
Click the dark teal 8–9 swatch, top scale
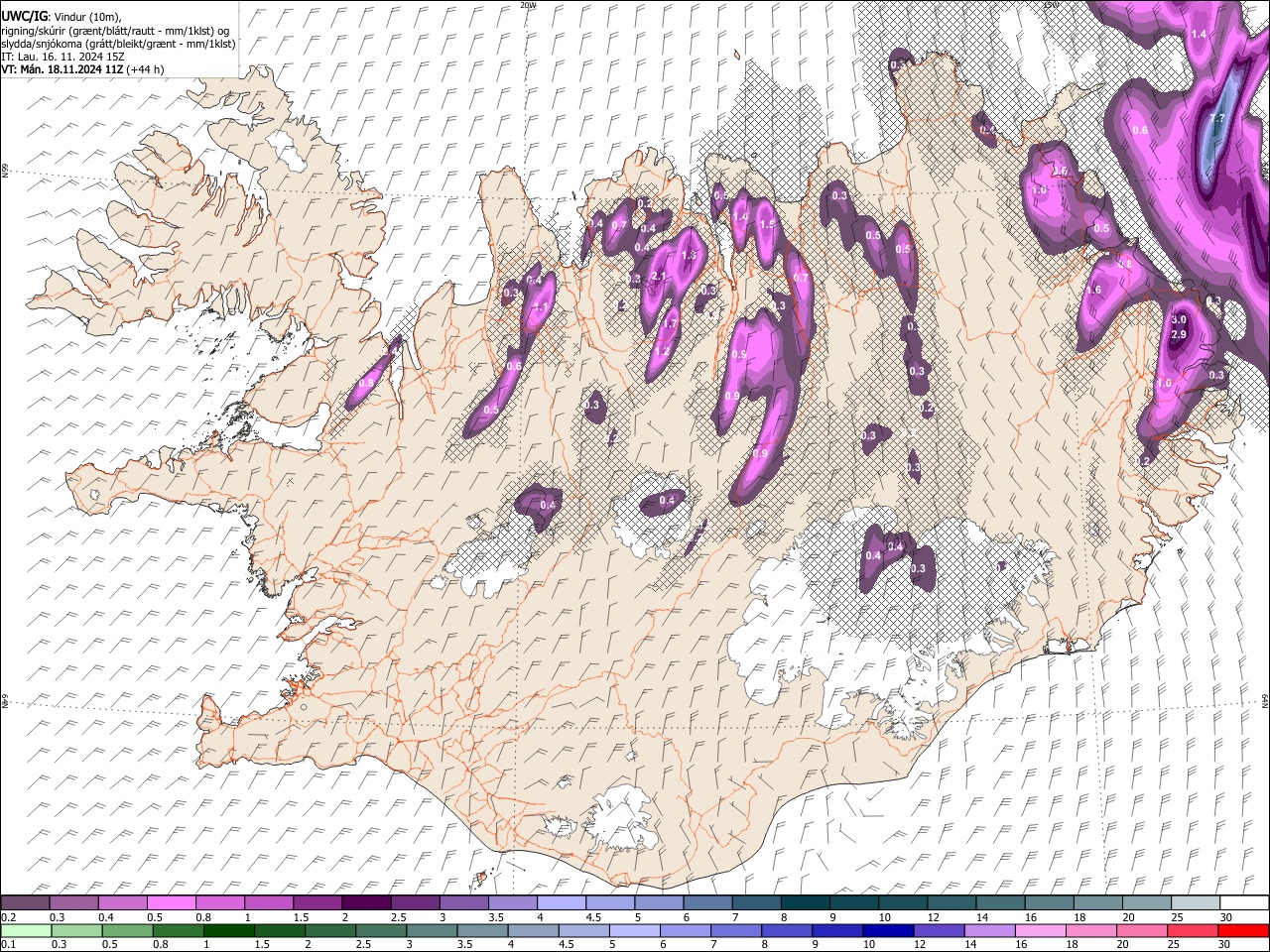click(x=806, y=903)
